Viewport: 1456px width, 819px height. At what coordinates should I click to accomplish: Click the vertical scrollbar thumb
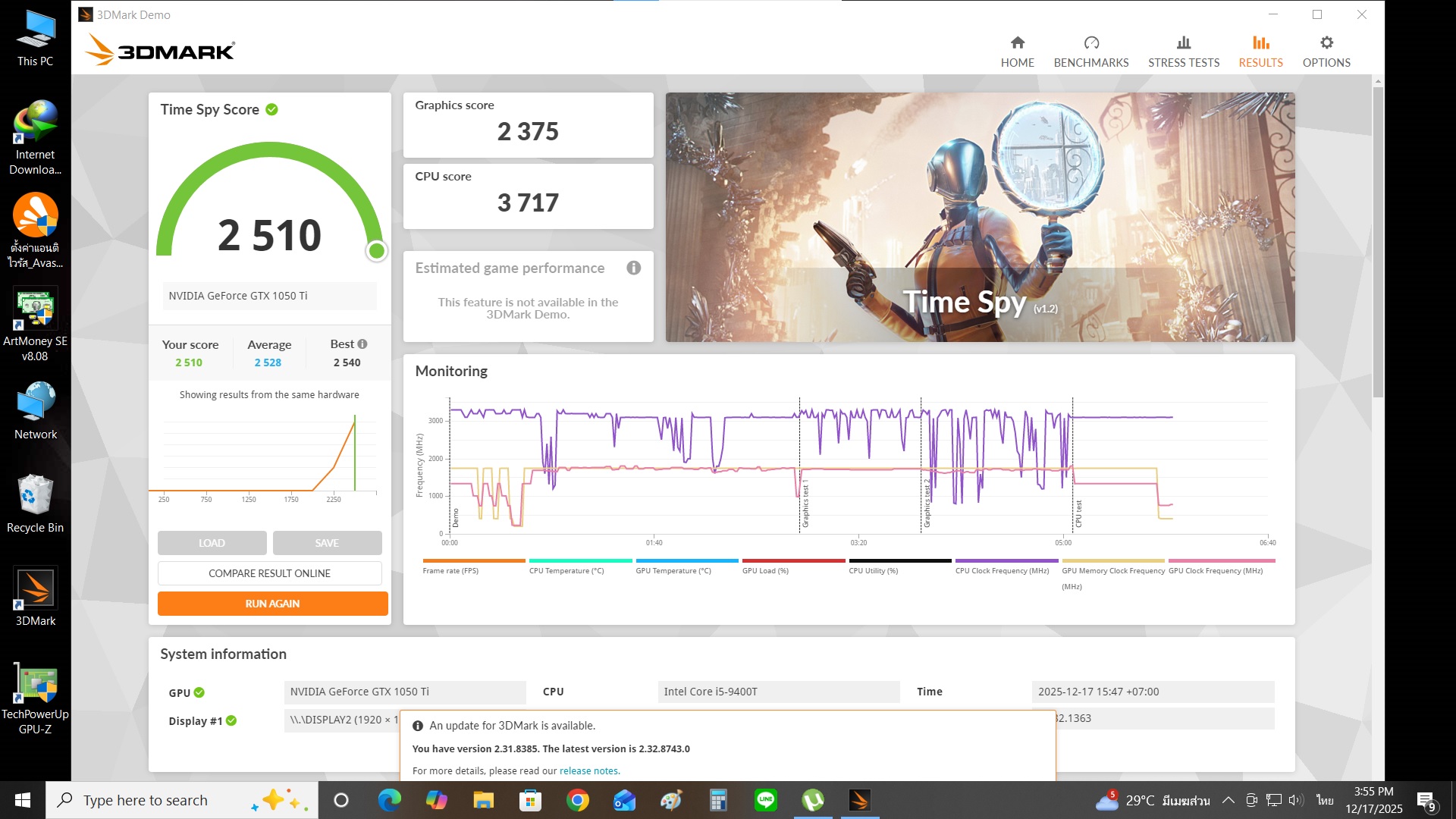click(1378, 241)
